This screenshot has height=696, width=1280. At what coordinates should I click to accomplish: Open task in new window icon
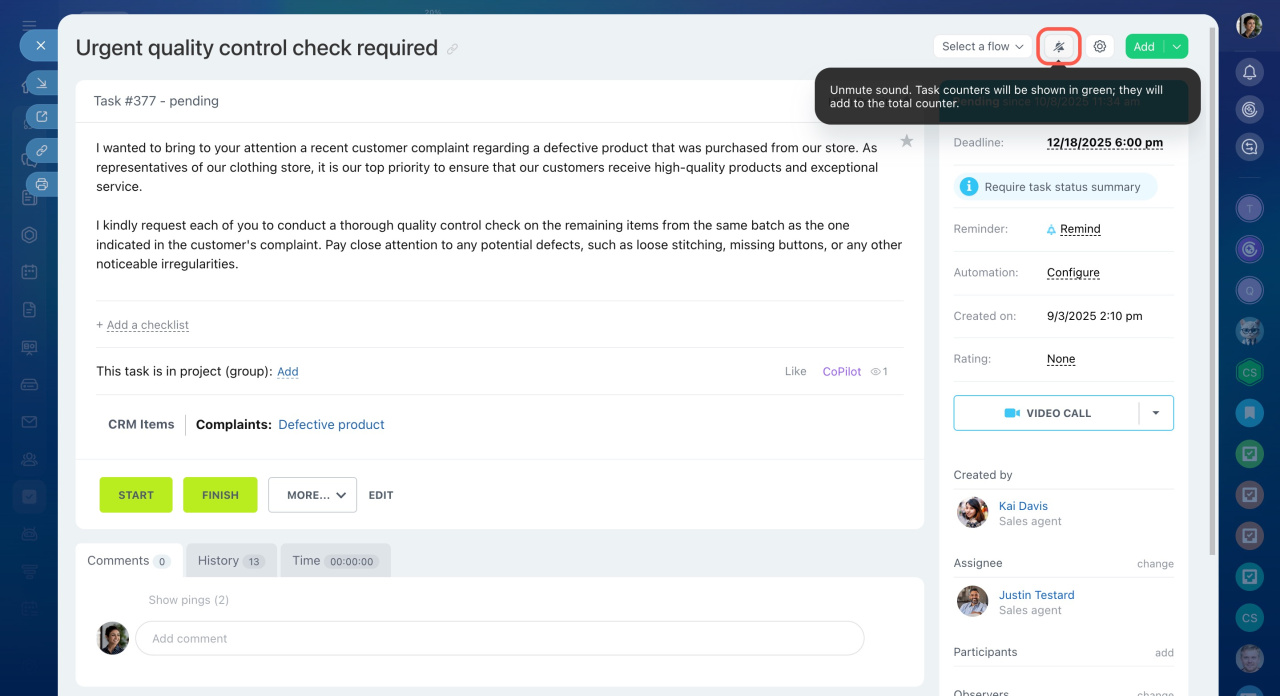click(x=41, y=117)
